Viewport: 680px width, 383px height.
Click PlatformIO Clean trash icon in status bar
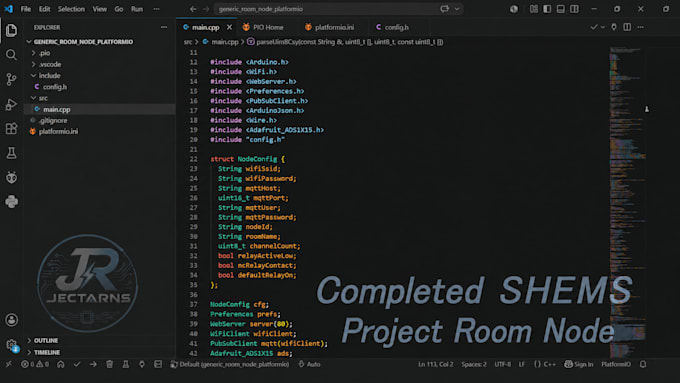(109, 364)
